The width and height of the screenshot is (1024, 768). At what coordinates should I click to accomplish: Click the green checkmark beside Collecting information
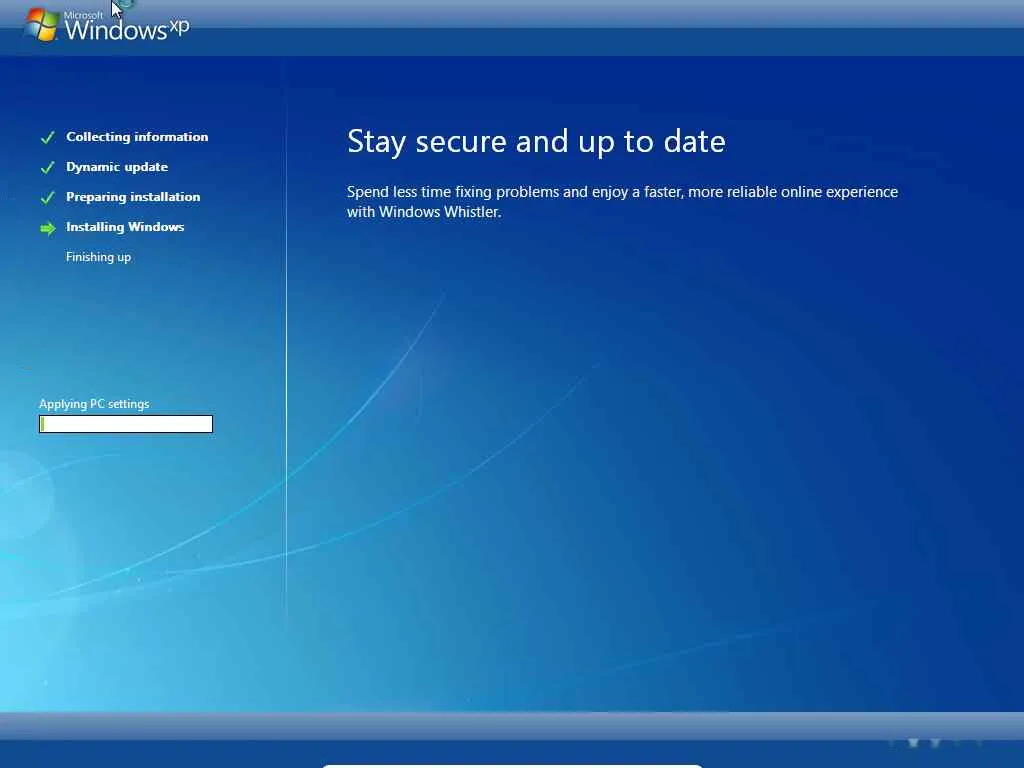pyautogui.click(x=48, y=137)
